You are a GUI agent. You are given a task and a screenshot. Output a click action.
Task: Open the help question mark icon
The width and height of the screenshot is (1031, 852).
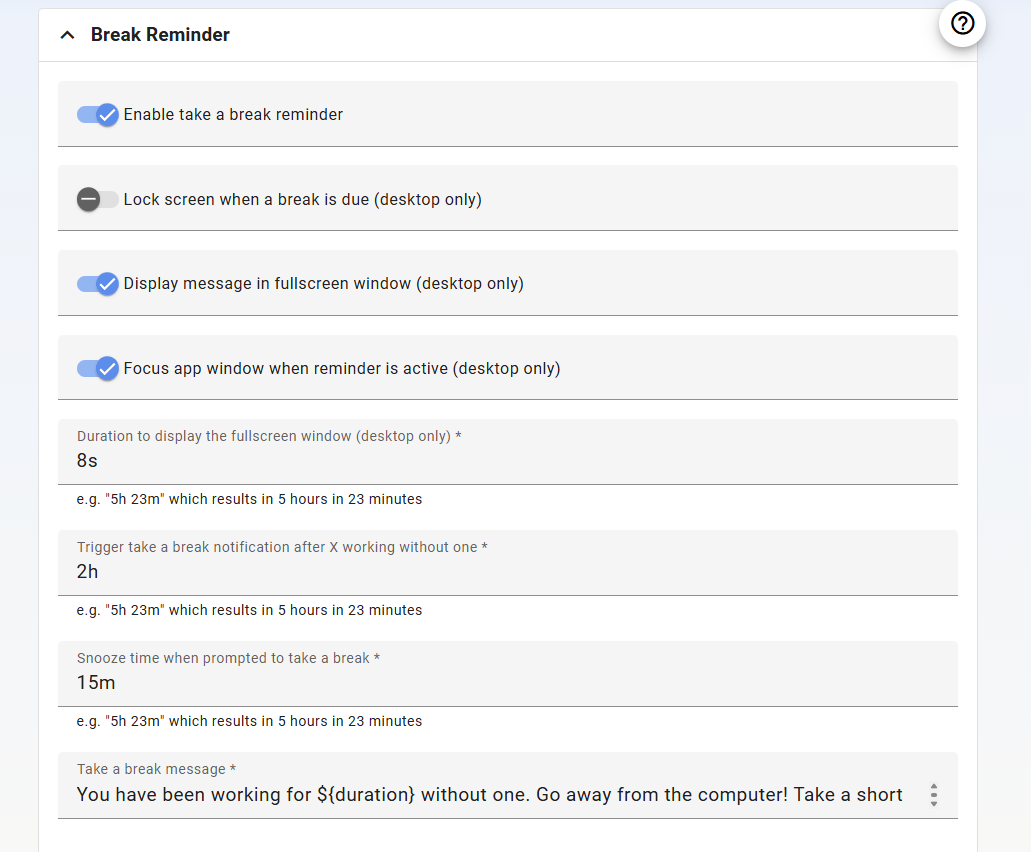pyautogui.click(x=962, y=24)
